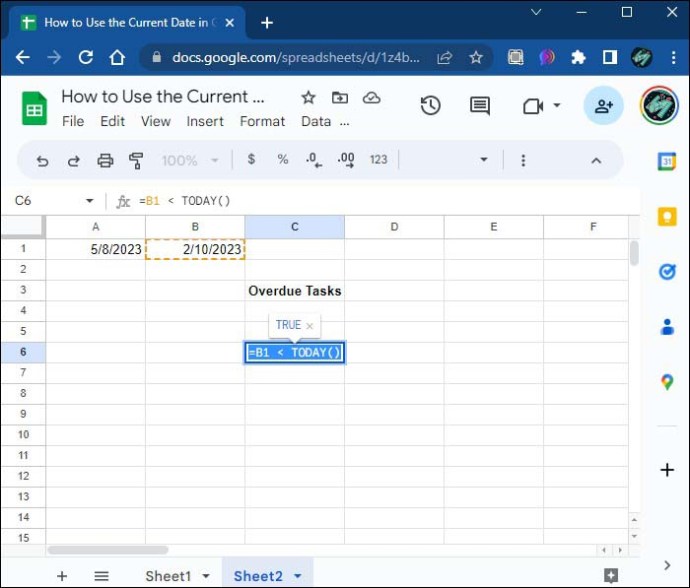The height and width of the screenshot is (588, 690).
Task: Open Google Tasks side panel icon
Action: 667,272
